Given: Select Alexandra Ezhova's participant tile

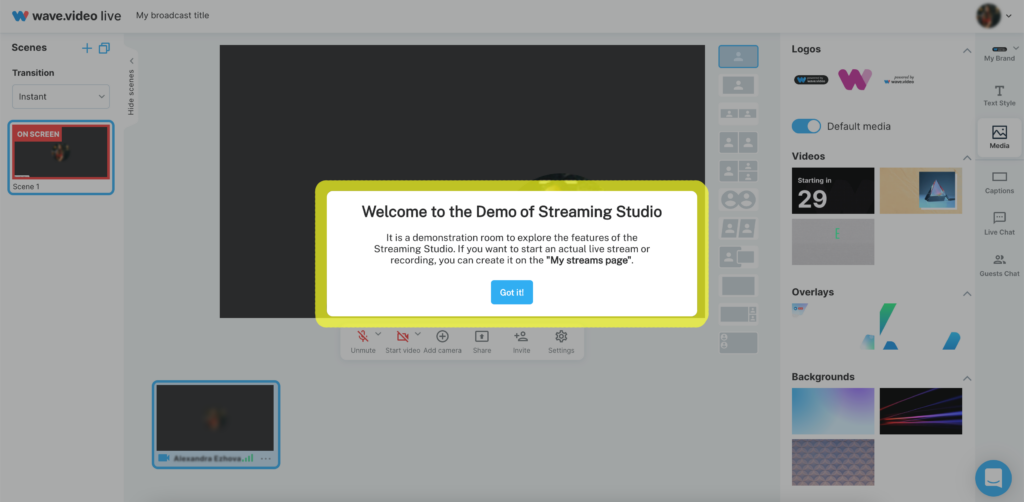Looking at the screenshot, I should [x=216, y=424].
